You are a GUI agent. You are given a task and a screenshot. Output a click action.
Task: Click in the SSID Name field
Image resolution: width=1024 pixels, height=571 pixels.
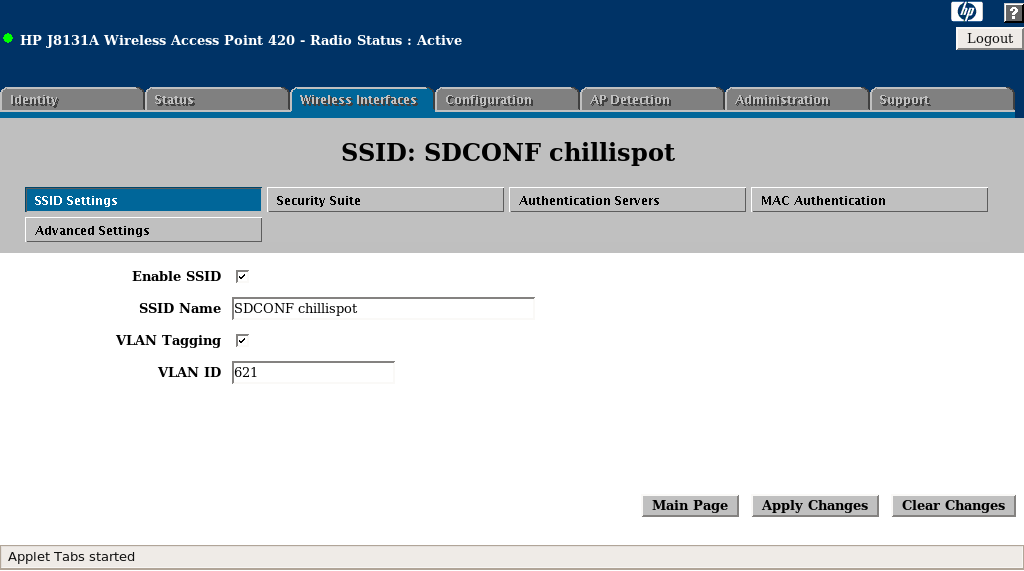point(383,308)
